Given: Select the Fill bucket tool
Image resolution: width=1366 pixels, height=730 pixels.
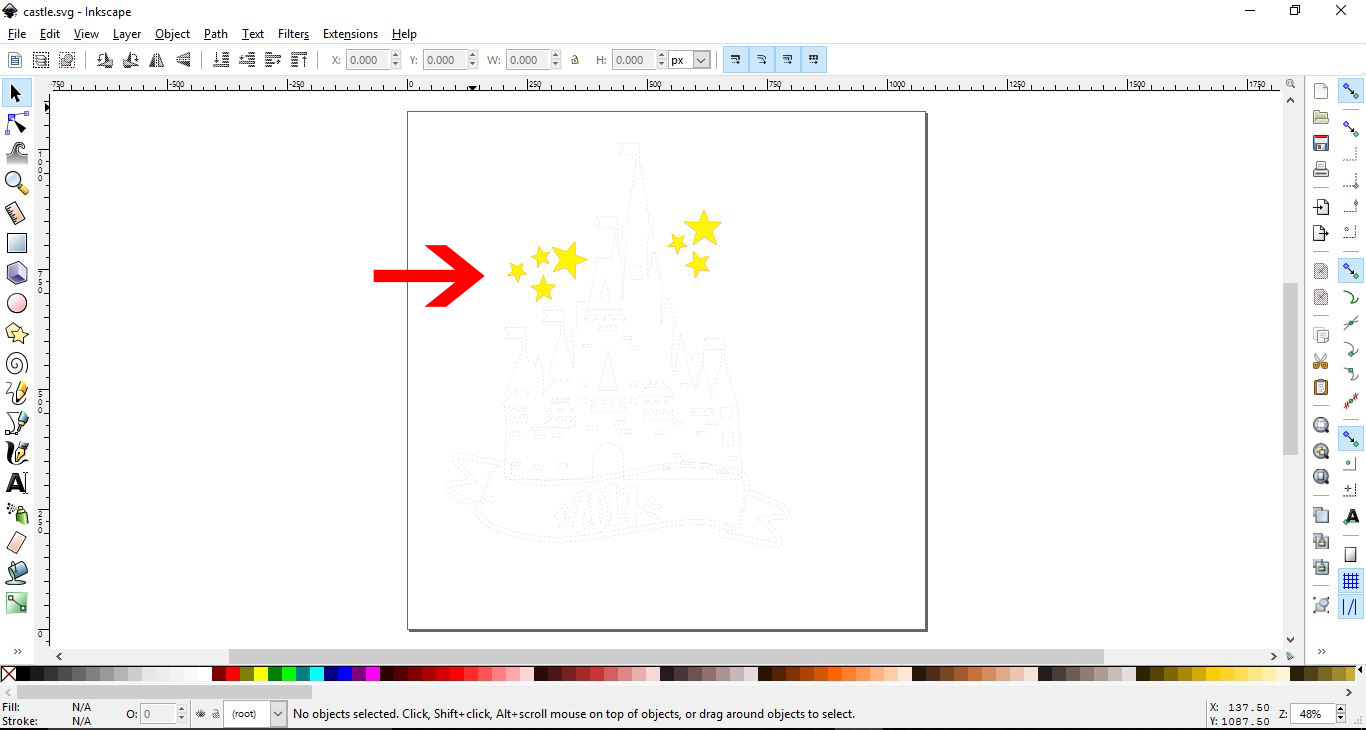Looking at the screenshot, I should point(16,573).
